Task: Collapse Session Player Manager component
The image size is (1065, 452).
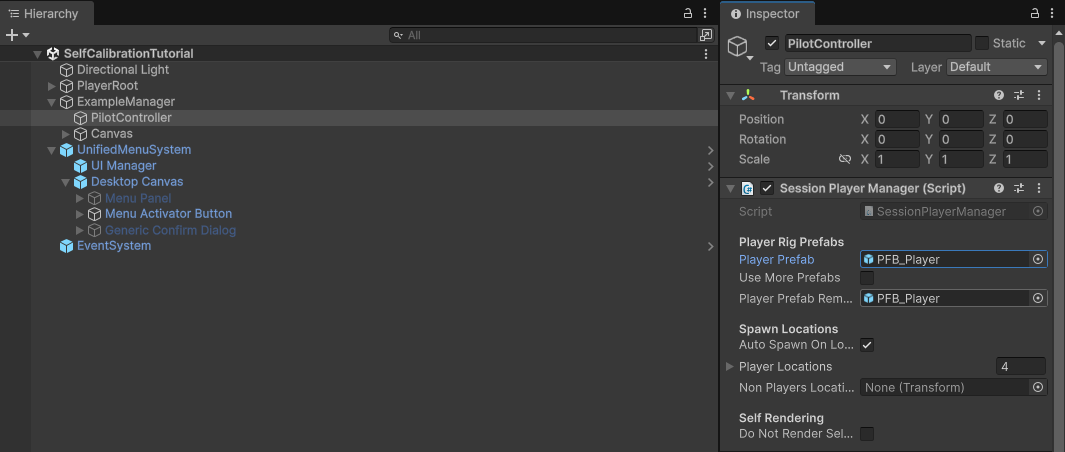Action: (730, 188)
